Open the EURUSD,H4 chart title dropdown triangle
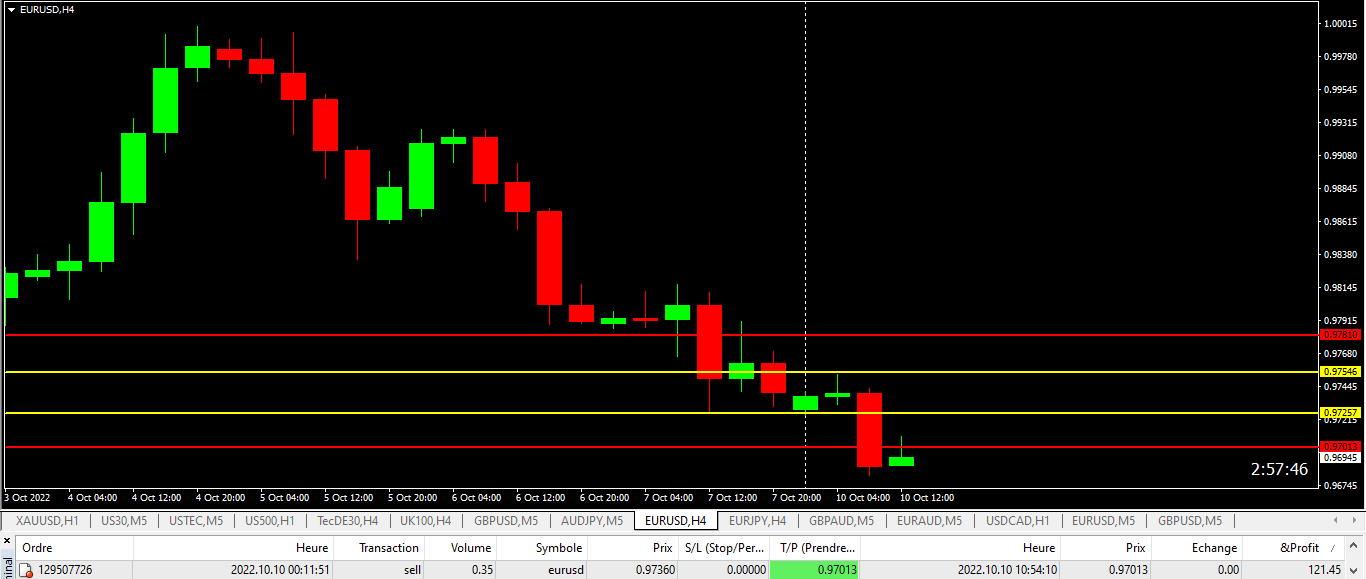The height and width of the screenshot is (579, 1366). 11,9
